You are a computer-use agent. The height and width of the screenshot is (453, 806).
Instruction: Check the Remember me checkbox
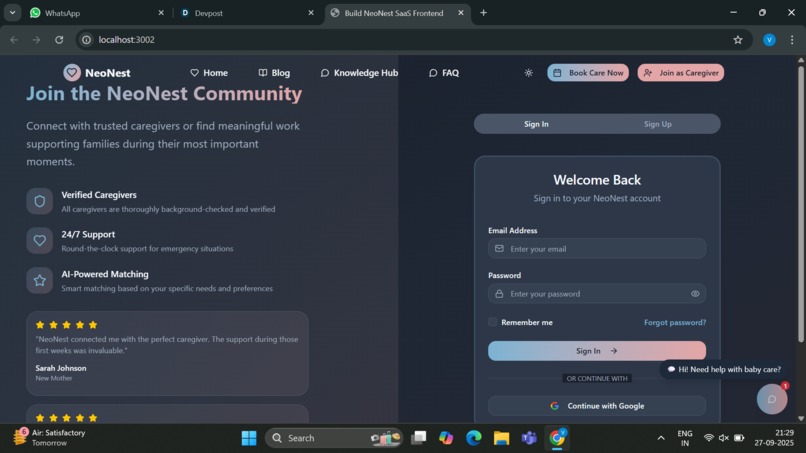tap(492, 322)
